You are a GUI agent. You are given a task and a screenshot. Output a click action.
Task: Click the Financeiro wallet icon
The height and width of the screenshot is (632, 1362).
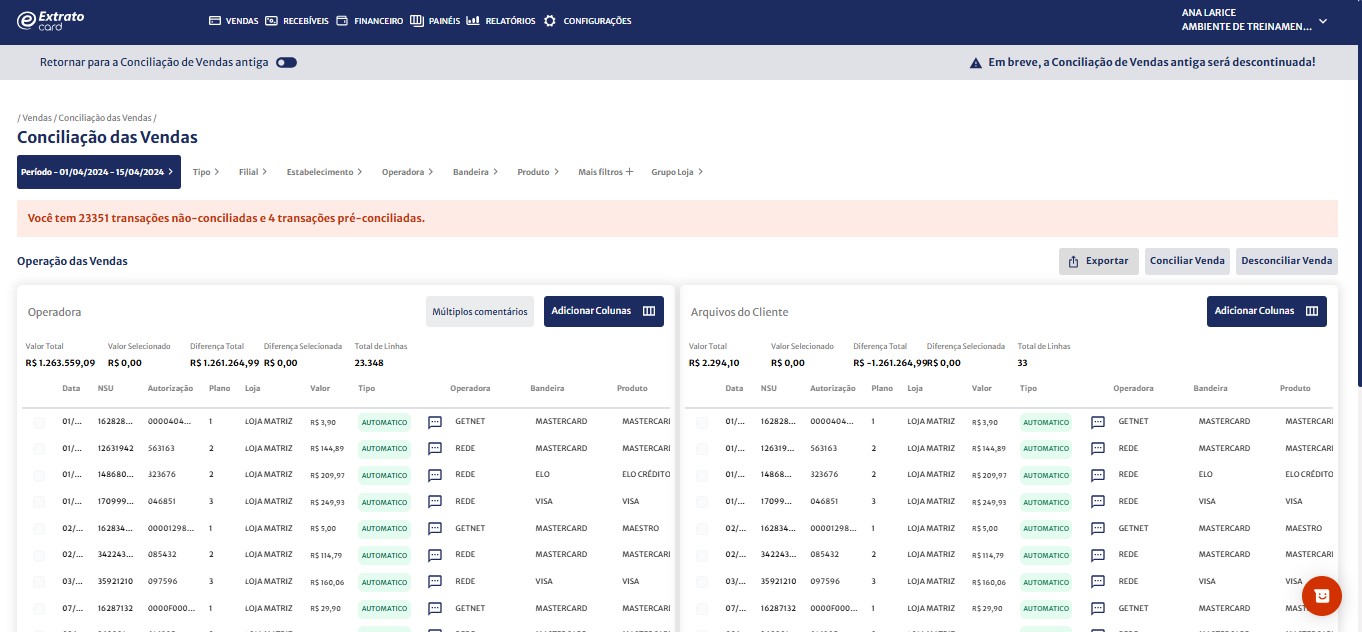point(342,21)
